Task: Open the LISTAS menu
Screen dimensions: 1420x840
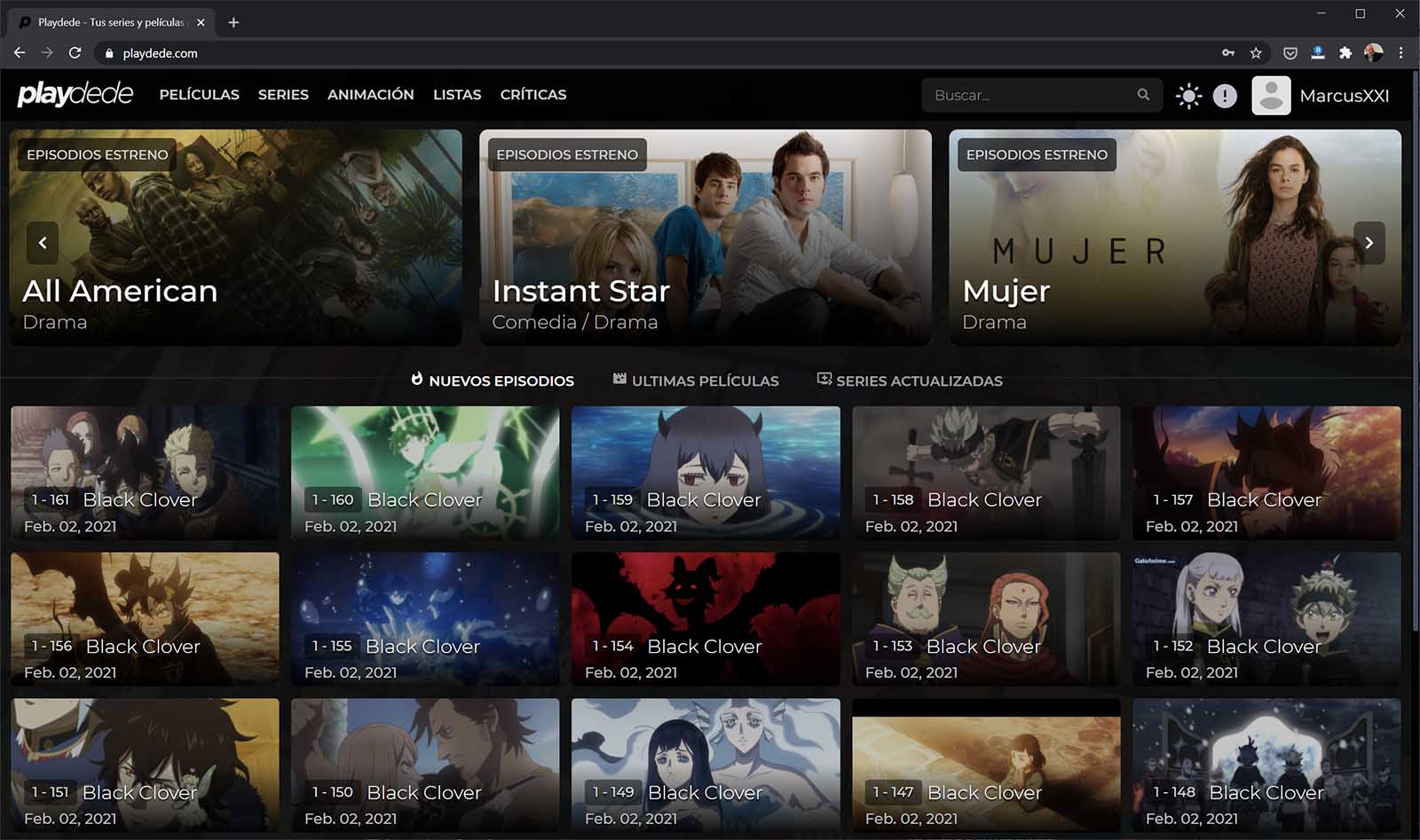Action: point(457,95)
